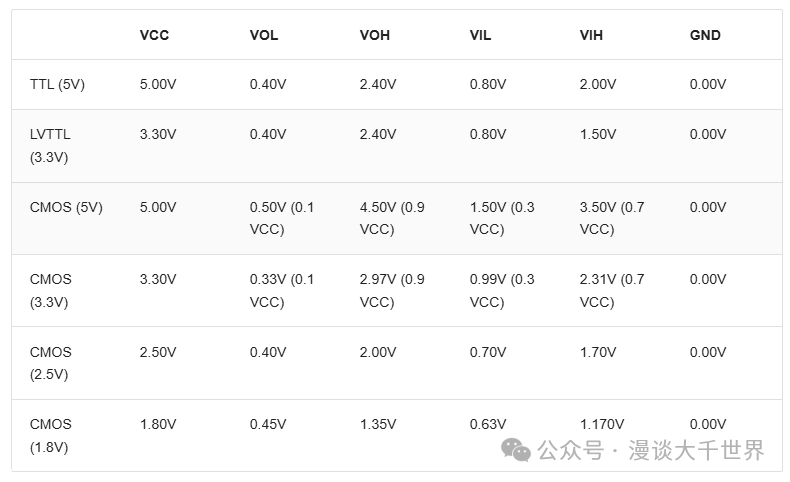Click the 2.31V (0.7 VCC) cell

[612, 290]
